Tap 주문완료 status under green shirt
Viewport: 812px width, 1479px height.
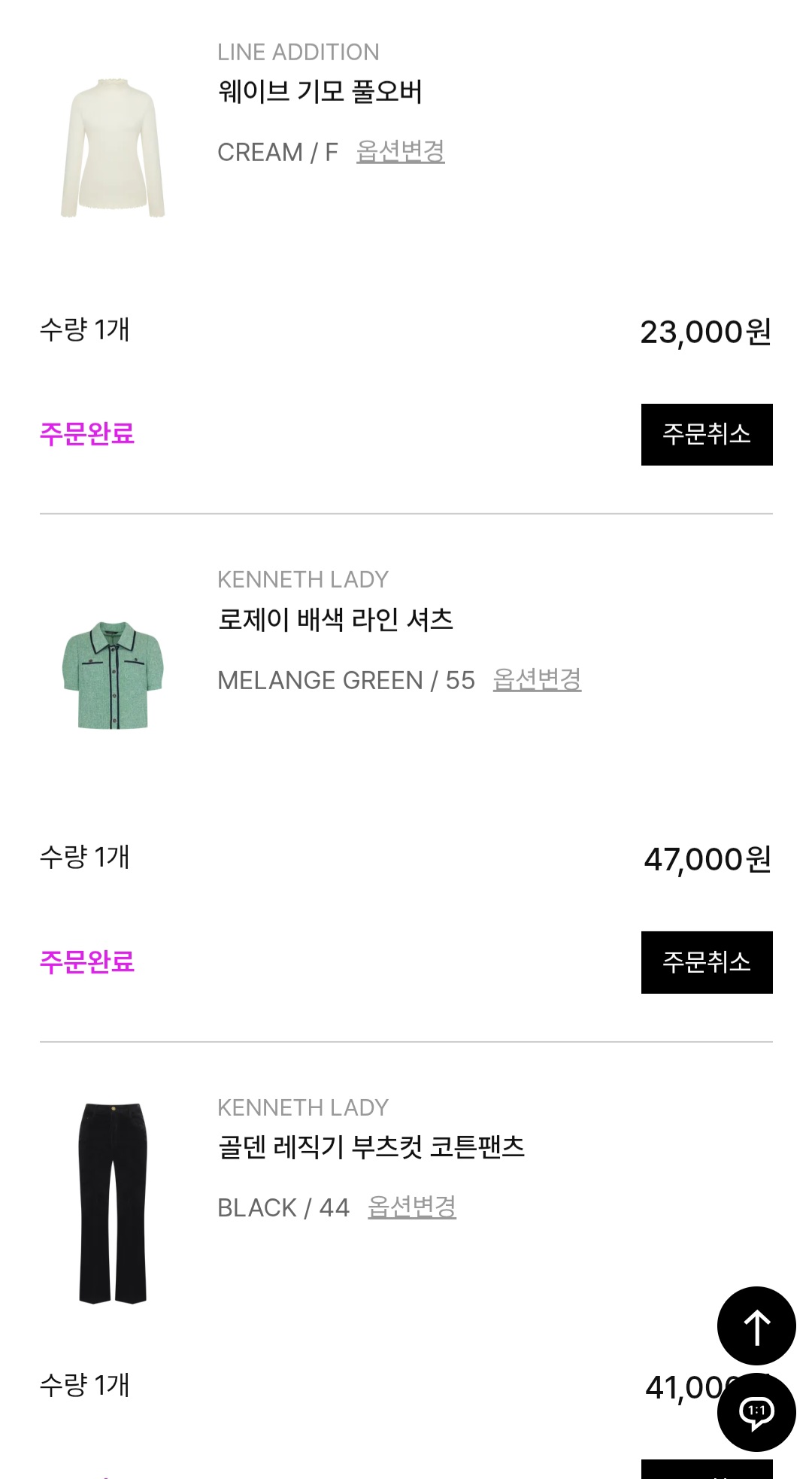[x=87, y=962]
